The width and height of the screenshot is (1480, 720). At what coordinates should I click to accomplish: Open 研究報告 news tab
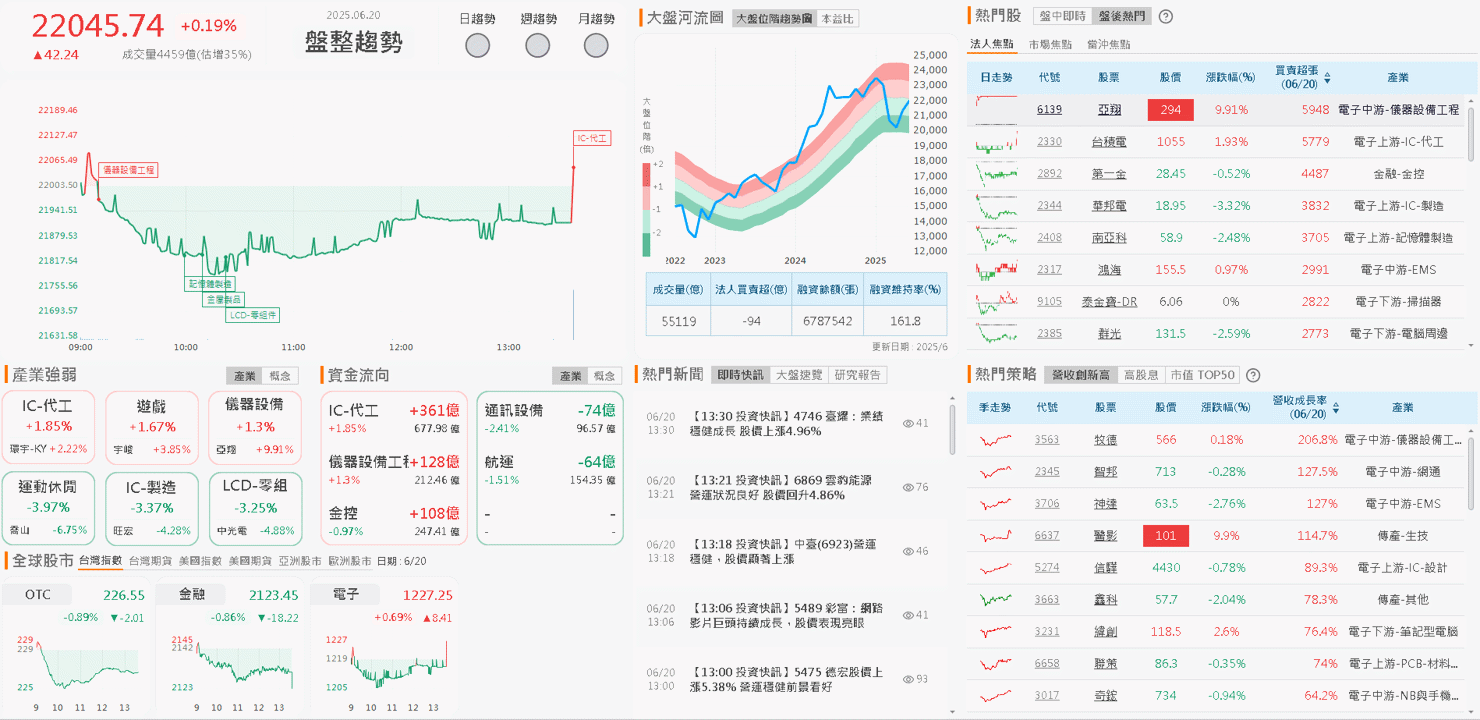[x=857, y=375]
